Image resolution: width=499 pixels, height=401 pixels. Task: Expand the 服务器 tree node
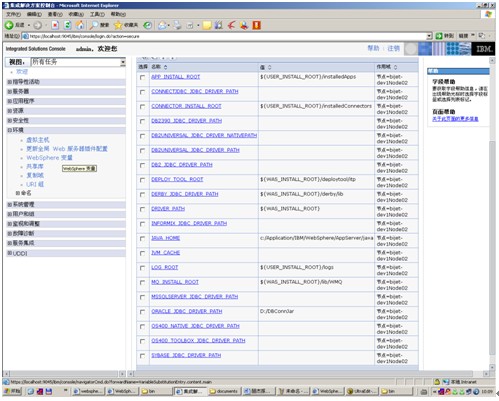click(10, 91)
